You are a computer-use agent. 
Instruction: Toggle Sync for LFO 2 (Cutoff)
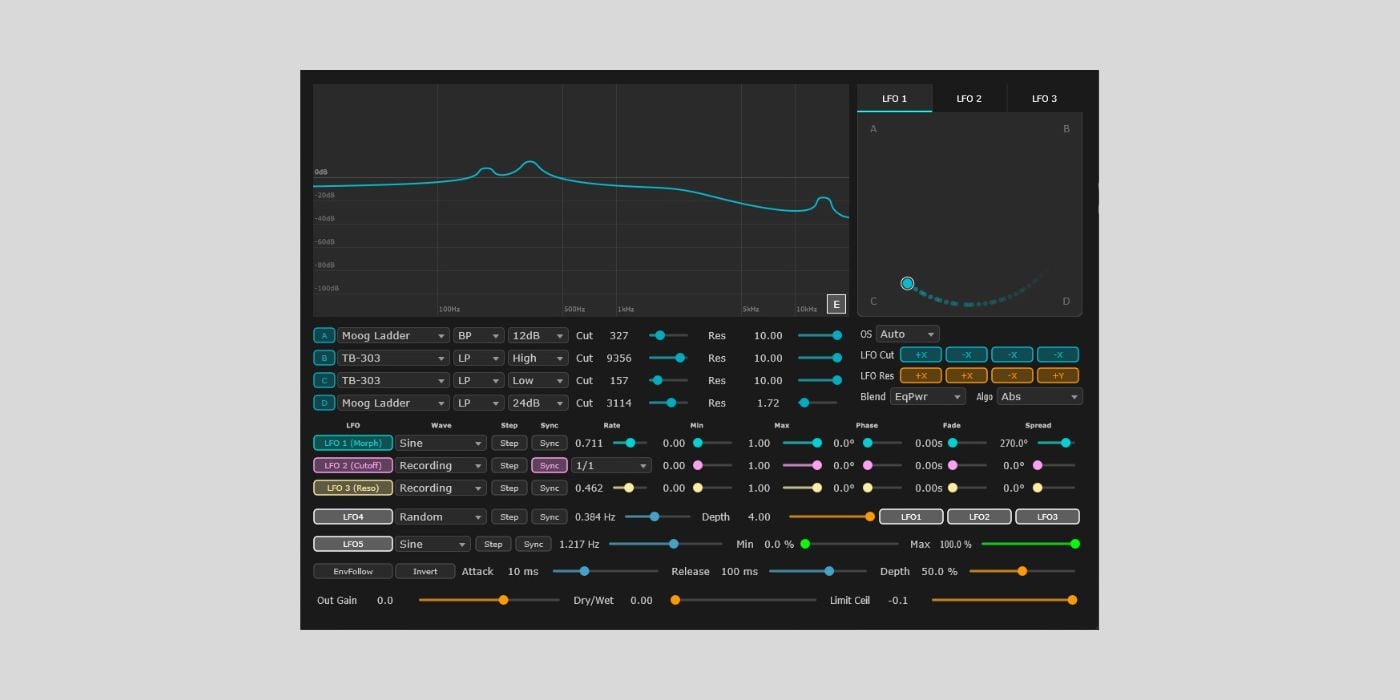click(x=549, y=466)
